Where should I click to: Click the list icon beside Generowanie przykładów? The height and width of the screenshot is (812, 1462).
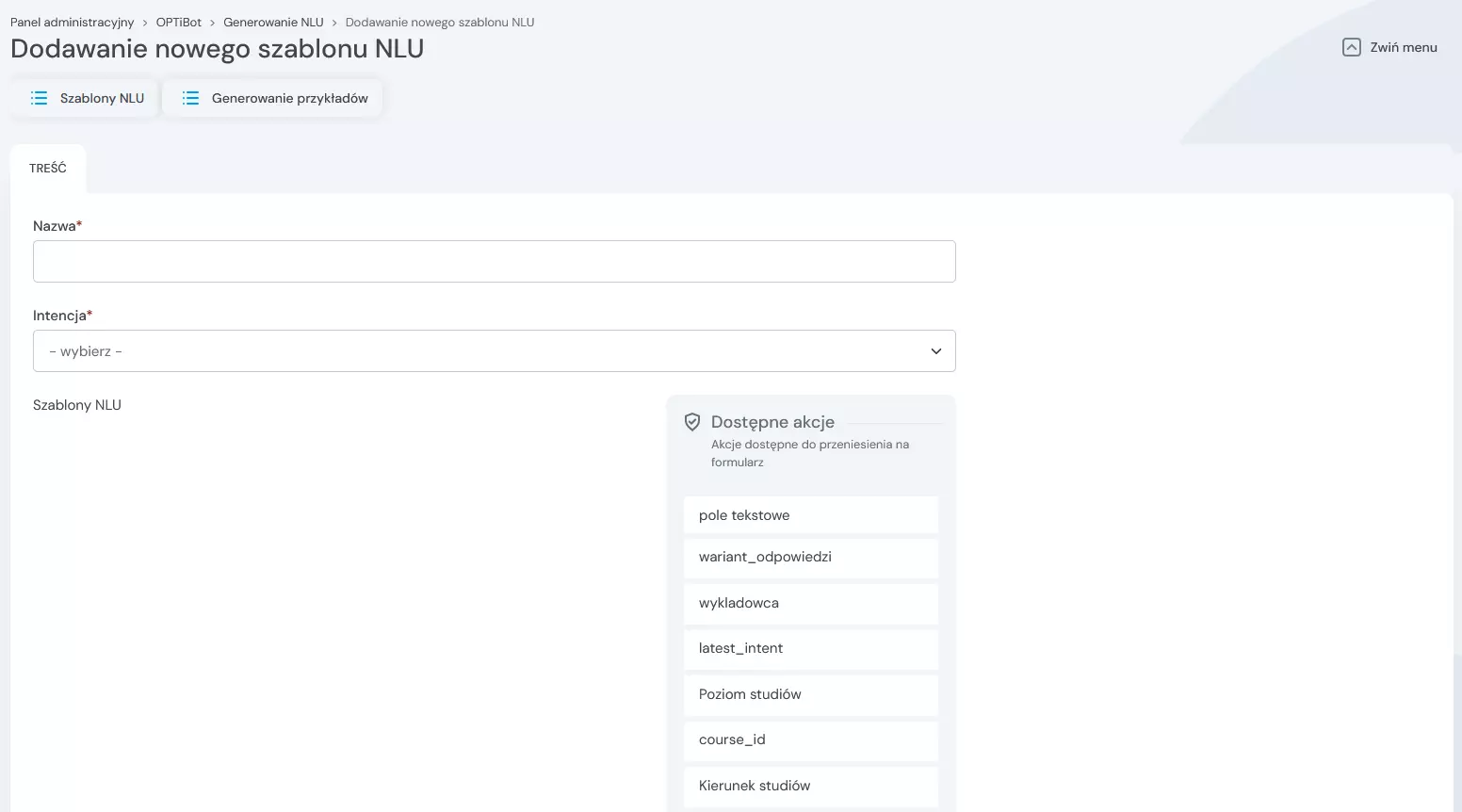coord(190,97)
